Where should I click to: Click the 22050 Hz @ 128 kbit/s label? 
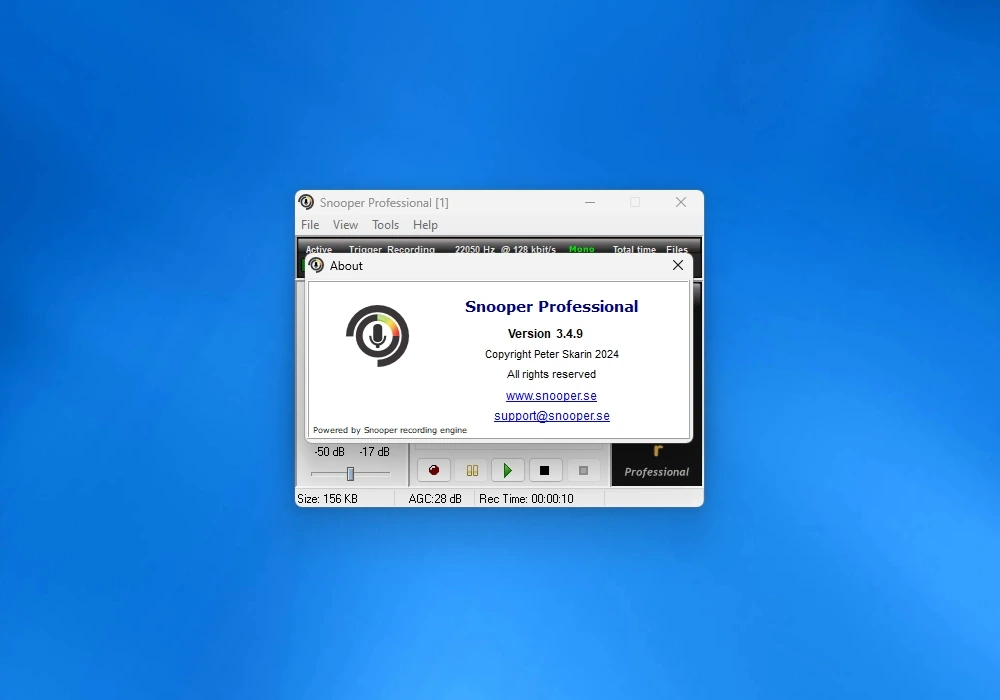pyautogui.click(x=505, y=249)
